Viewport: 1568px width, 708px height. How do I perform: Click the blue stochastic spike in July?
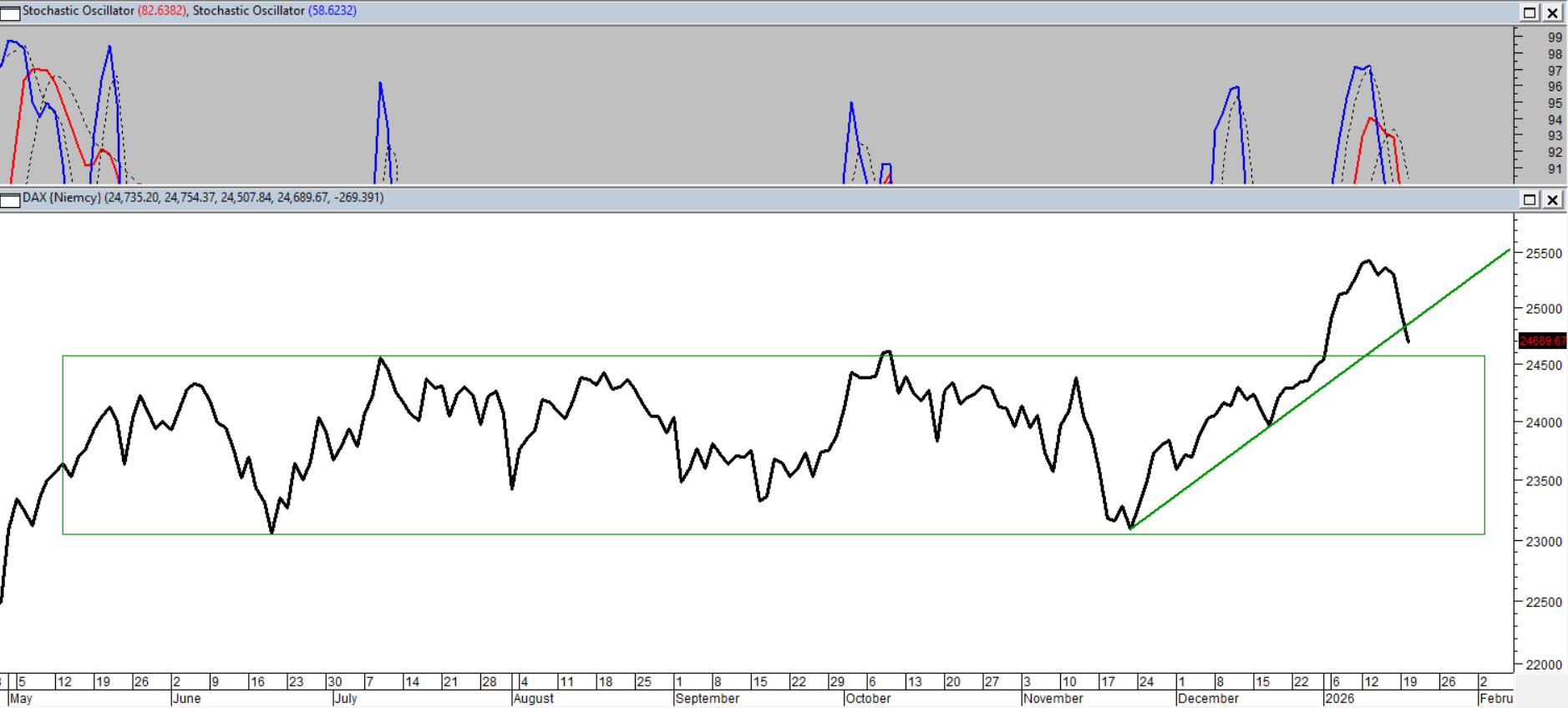381,92
